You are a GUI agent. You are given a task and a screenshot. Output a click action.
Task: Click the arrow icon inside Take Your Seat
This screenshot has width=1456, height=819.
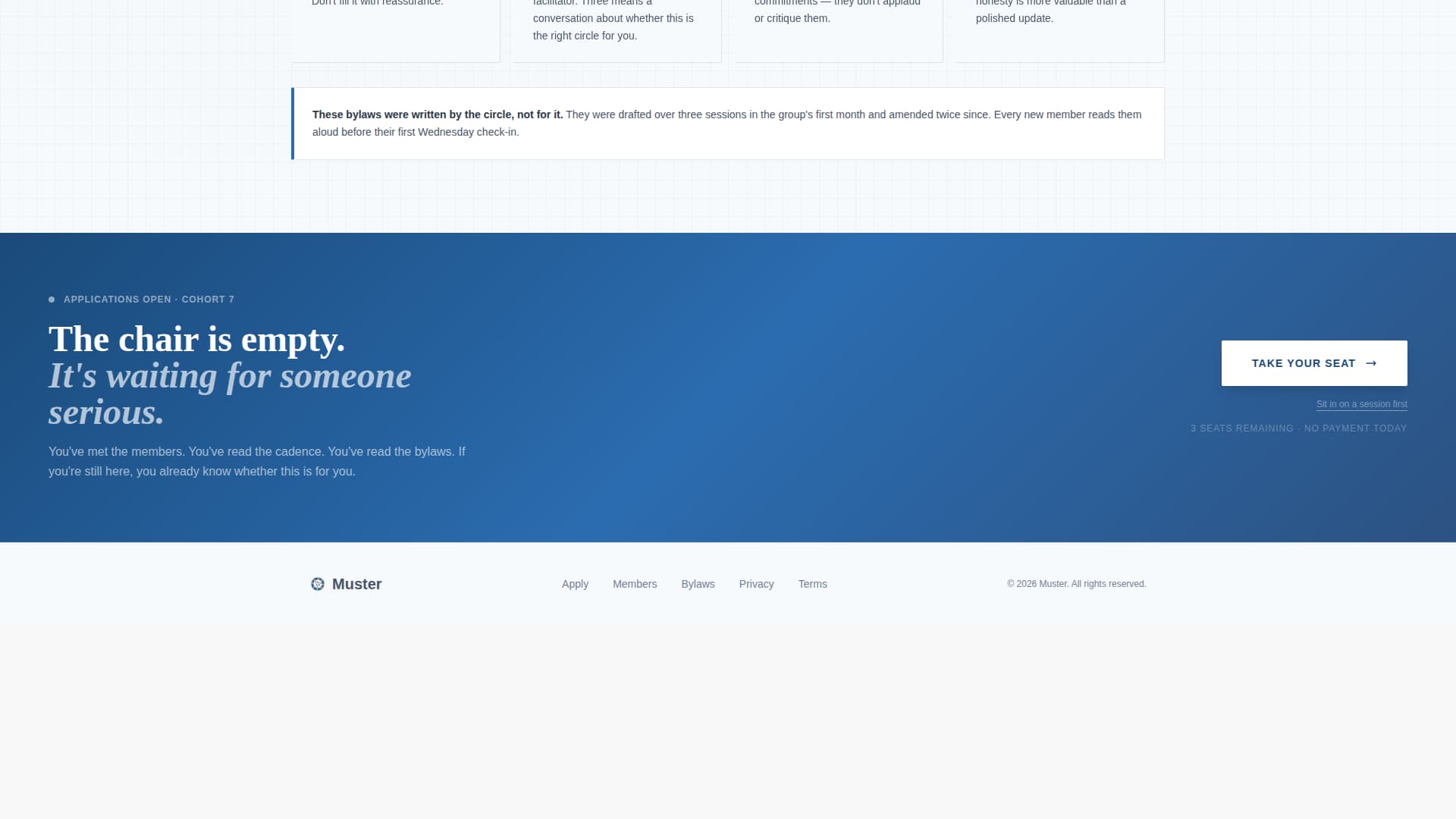coord(1372,363)
